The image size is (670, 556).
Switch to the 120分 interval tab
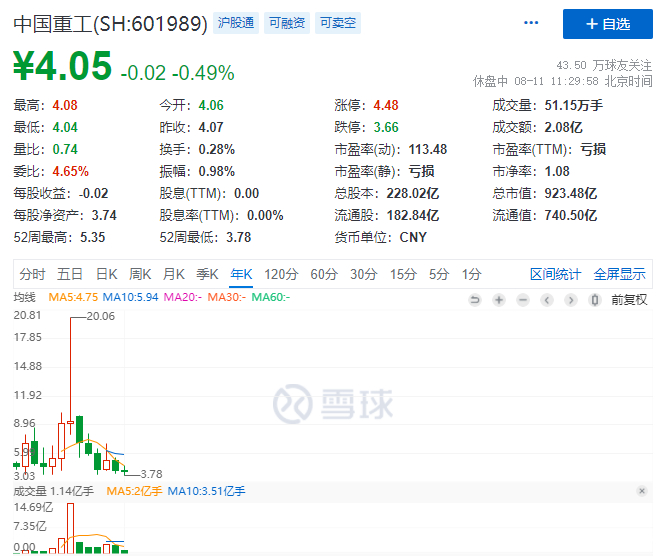tap(281, 274)
